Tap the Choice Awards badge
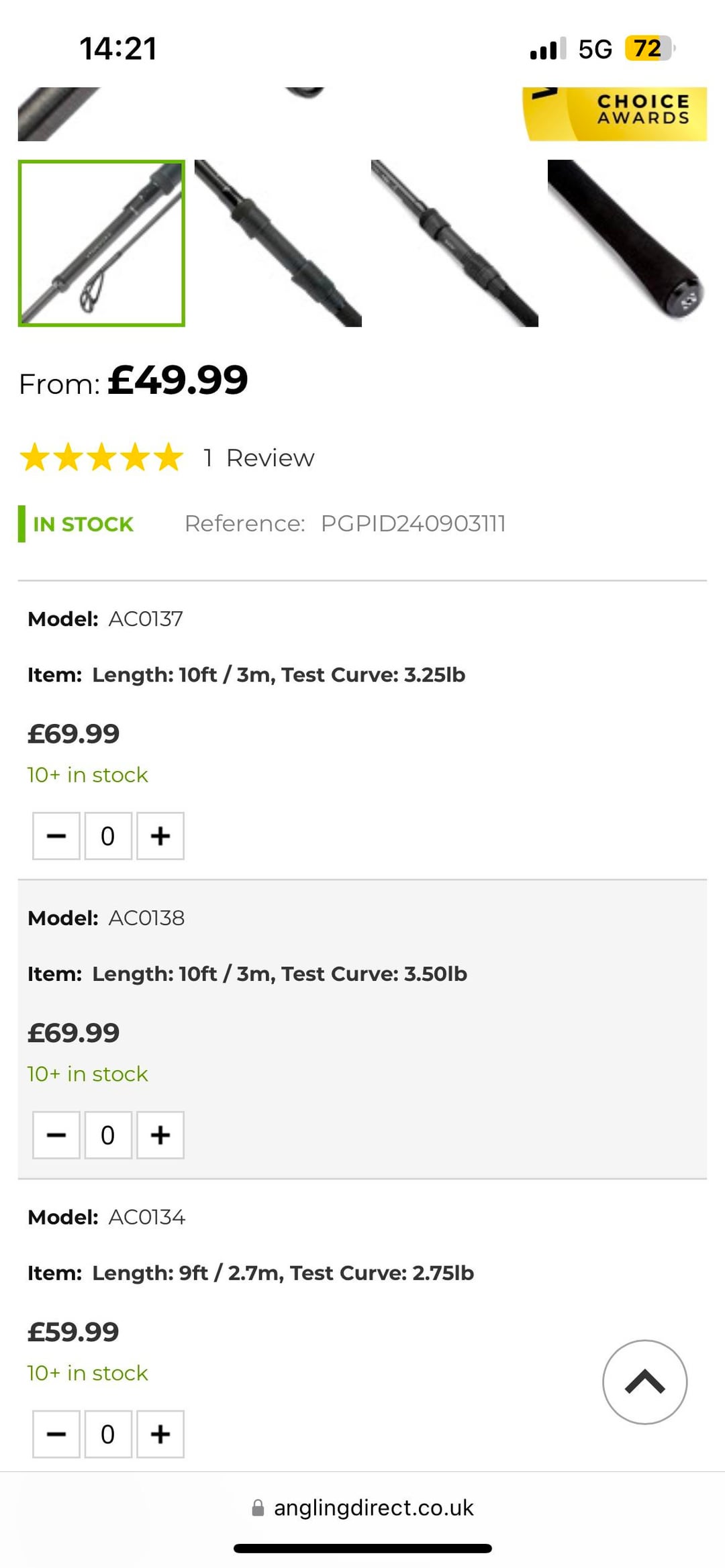This screenshot has width=725, height=1568. pyautogui.click(x=615, y=113)
